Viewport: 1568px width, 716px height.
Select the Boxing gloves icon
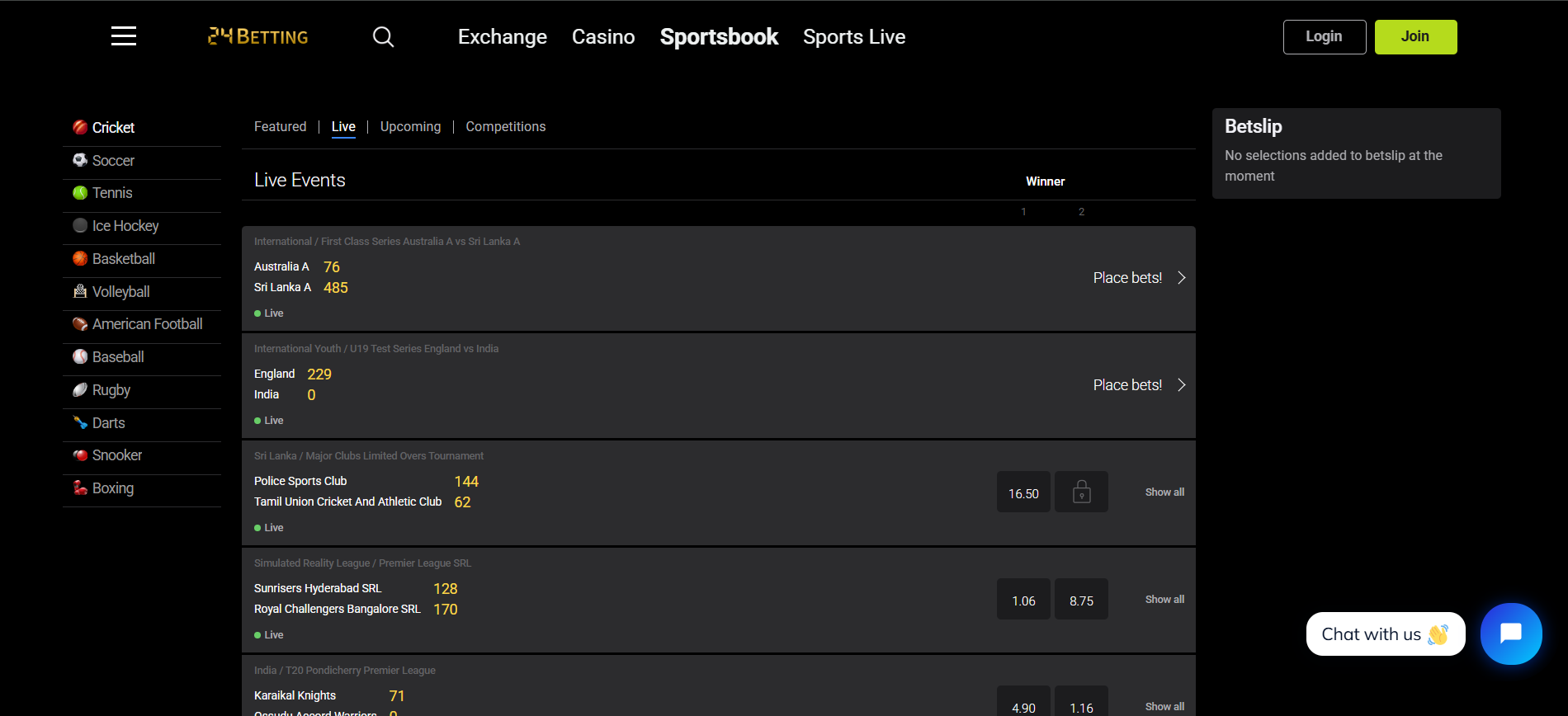tap(80, 488)
